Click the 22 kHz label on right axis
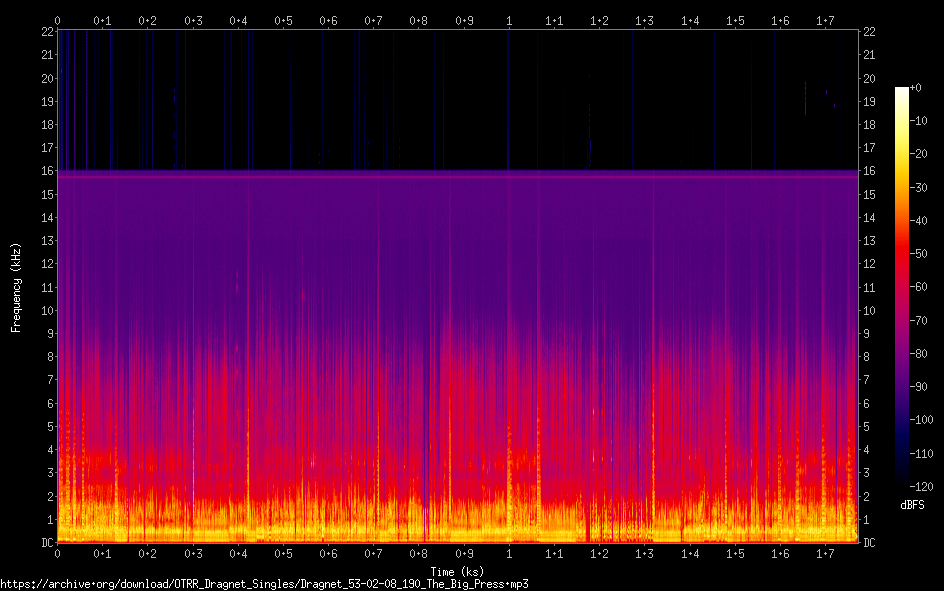 point(870,32)
